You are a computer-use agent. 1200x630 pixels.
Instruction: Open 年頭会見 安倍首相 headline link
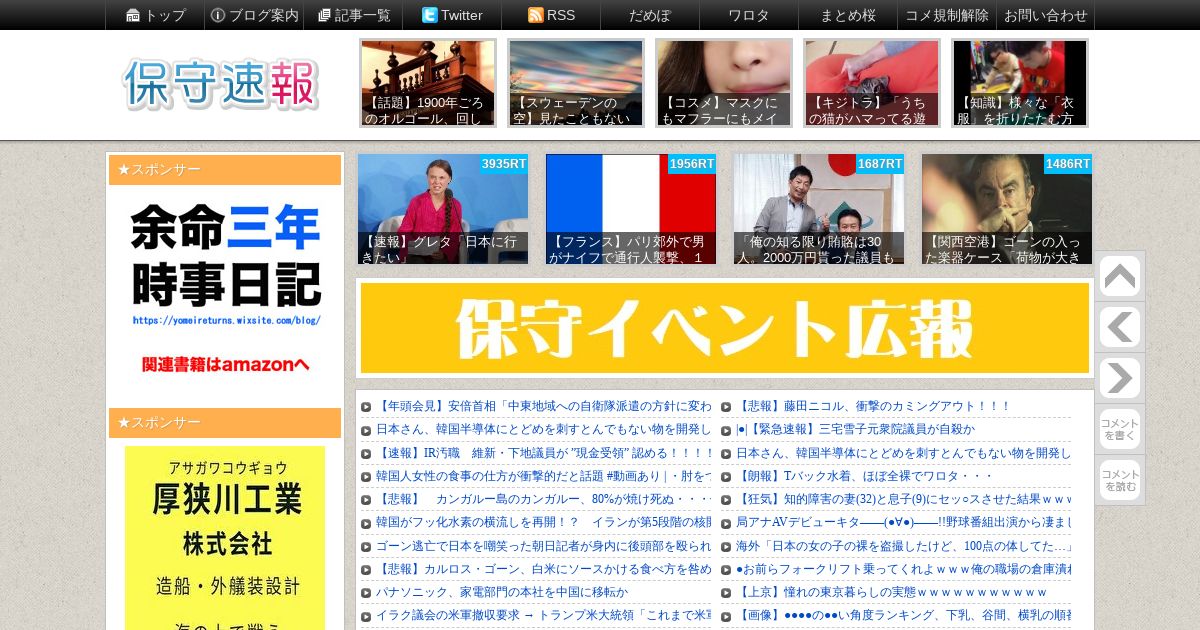coord(543,406)
